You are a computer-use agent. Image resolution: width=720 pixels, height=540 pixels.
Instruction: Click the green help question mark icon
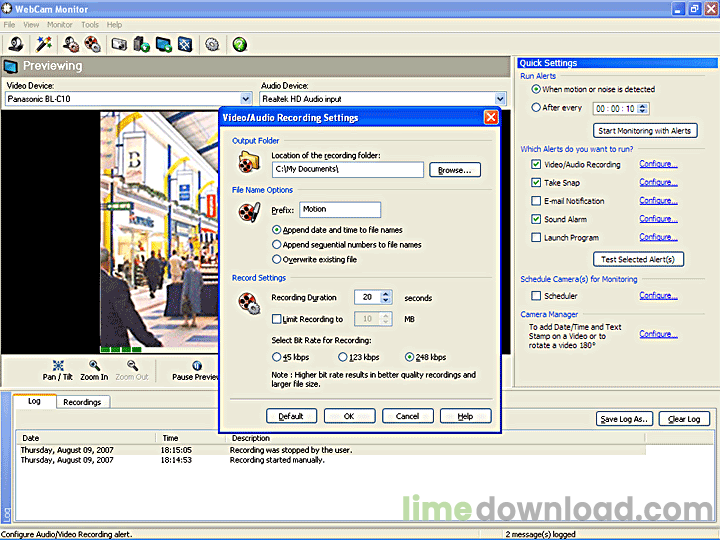click(x=240, y=45)
